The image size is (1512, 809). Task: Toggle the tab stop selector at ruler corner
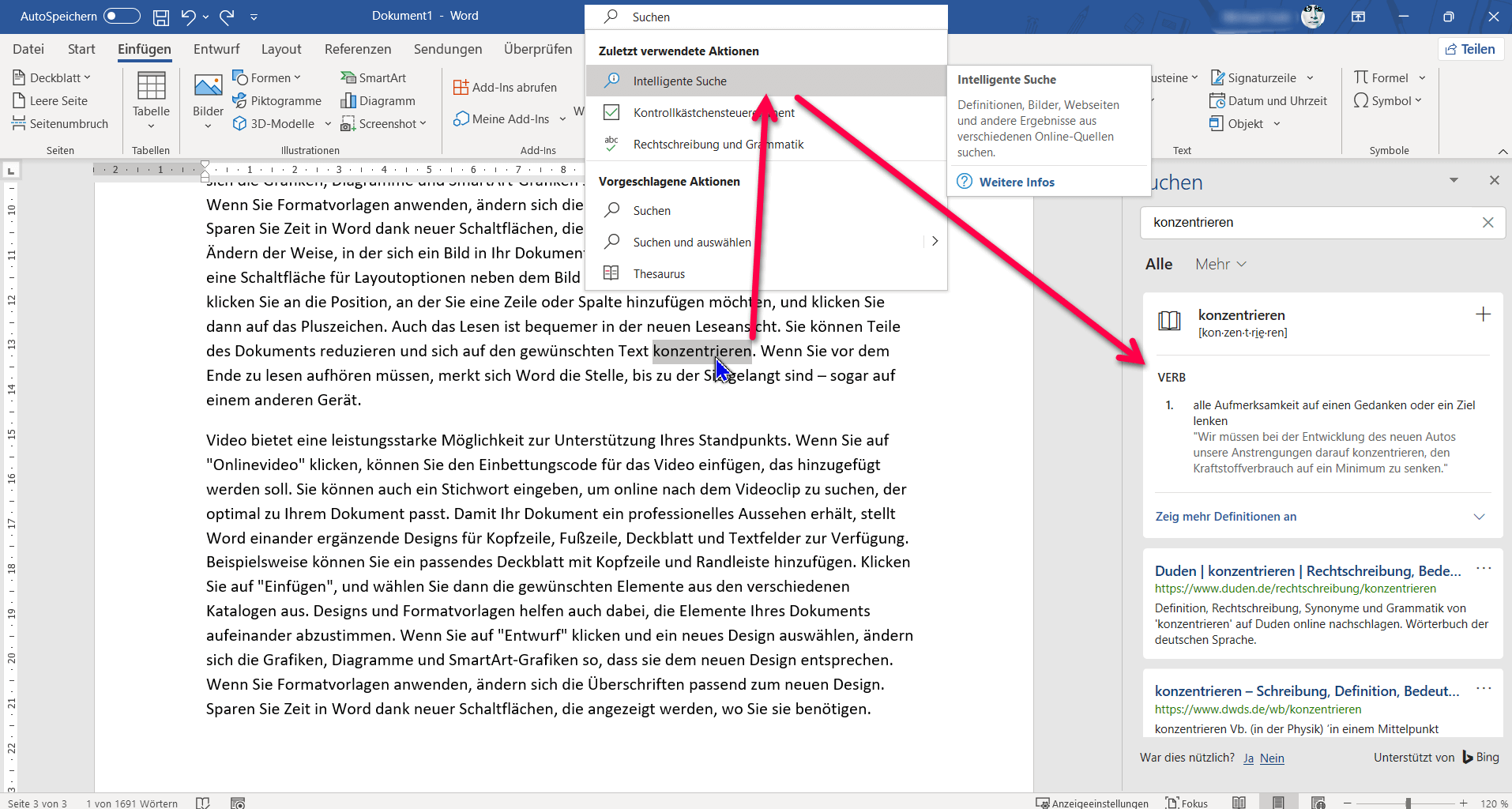pos(11,170)
